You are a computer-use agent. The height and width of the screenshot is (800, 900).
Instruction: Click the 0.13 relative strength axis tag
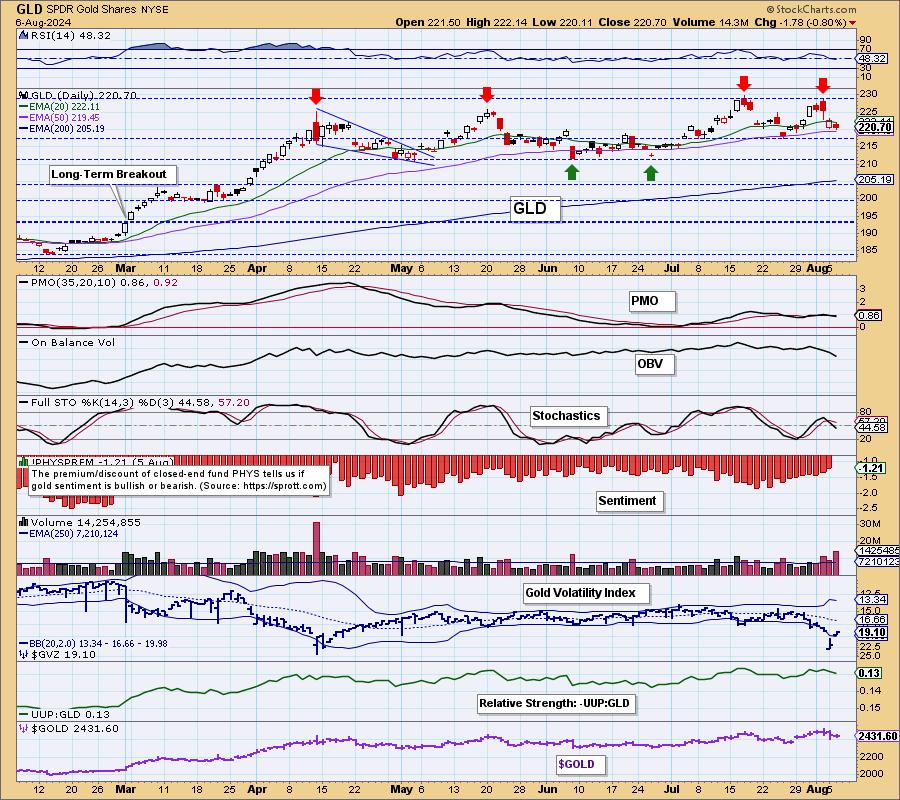click(868, 673)
